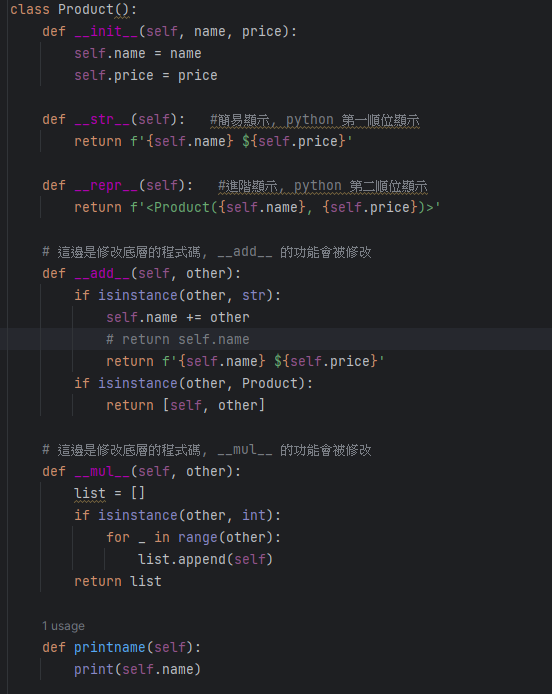The image size is (552, 694).
Task: Click the comment "#進階顯示, python 第二順位顯示"
Action: [323, 186]
